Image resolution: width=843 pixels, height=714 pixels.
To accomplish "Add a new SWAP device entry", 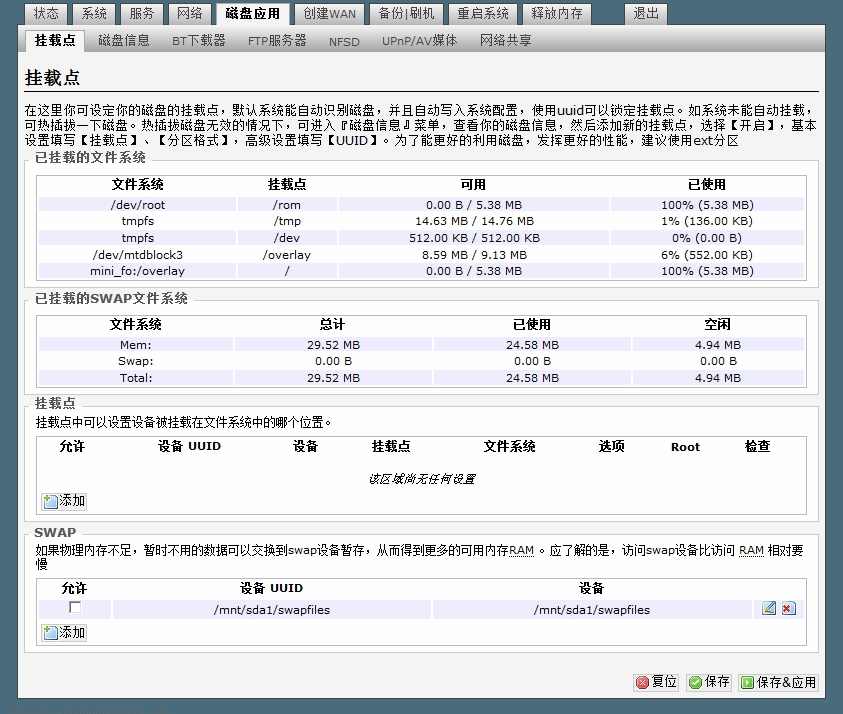I will pyautogui.click(x=64, y=632).
